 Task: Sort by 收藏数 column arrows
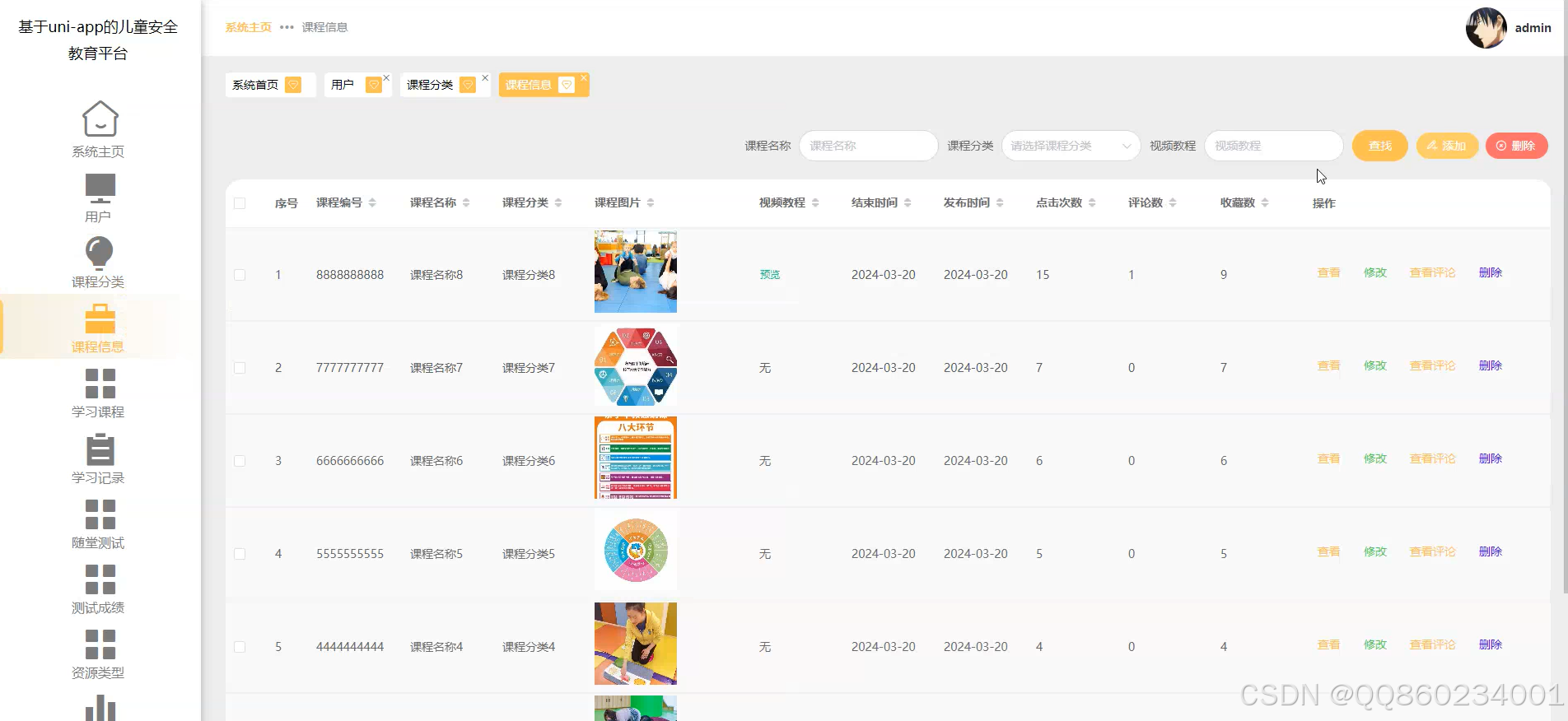point(1265,202)
